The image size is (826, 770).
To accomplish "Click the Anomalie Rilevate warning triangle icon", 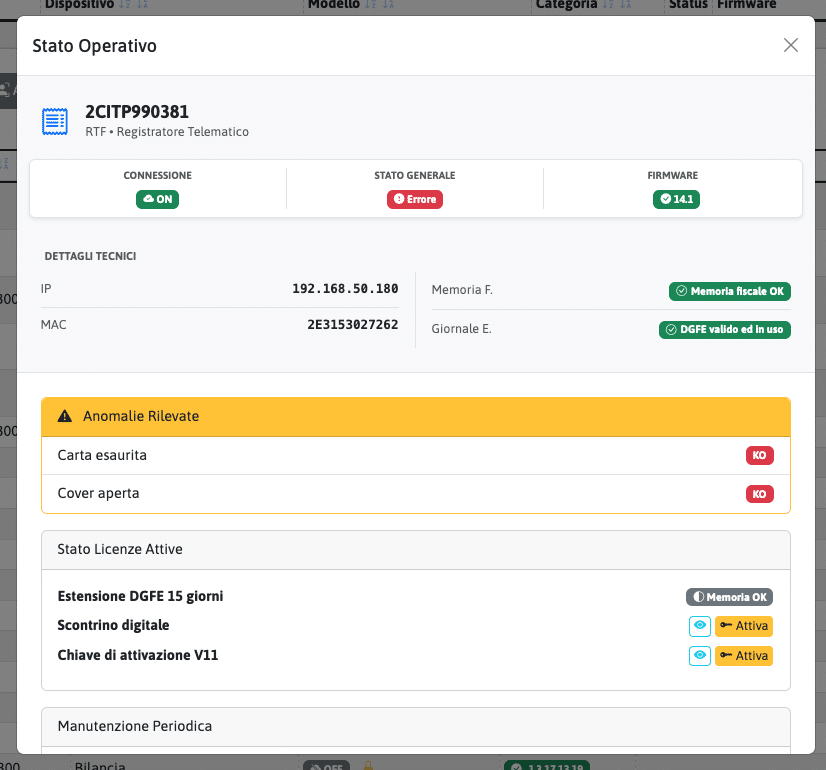I will pyautogui.click(x=65, y=416).
